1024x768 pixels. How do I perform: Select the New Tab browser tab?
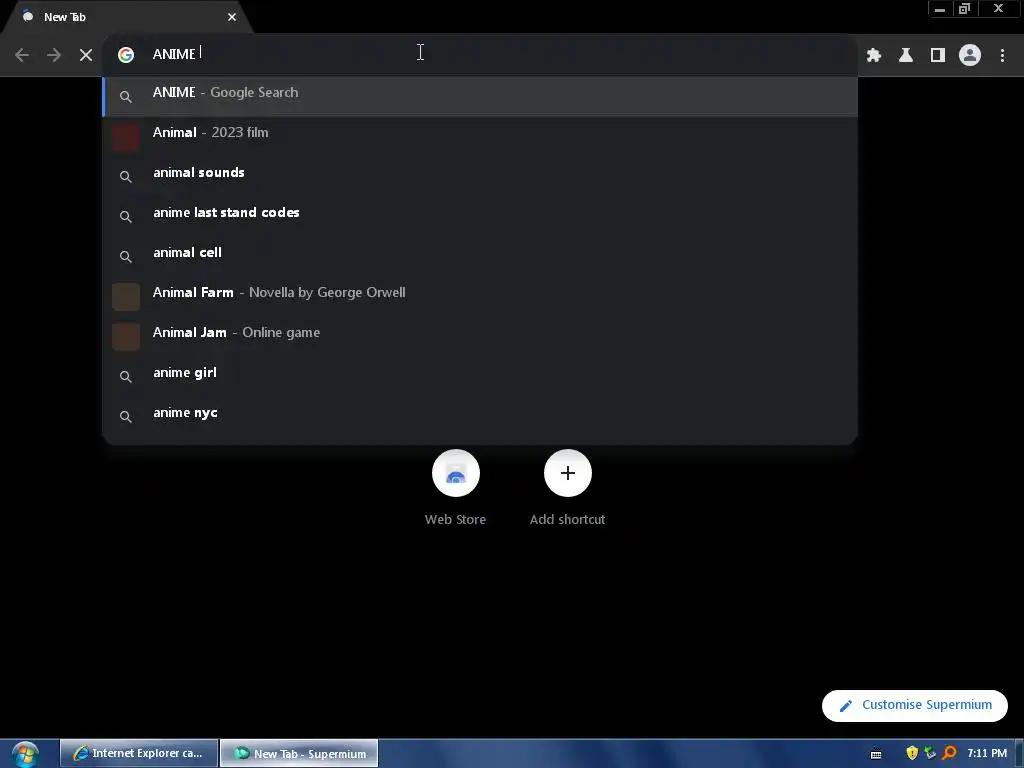(x=127, y=17)
